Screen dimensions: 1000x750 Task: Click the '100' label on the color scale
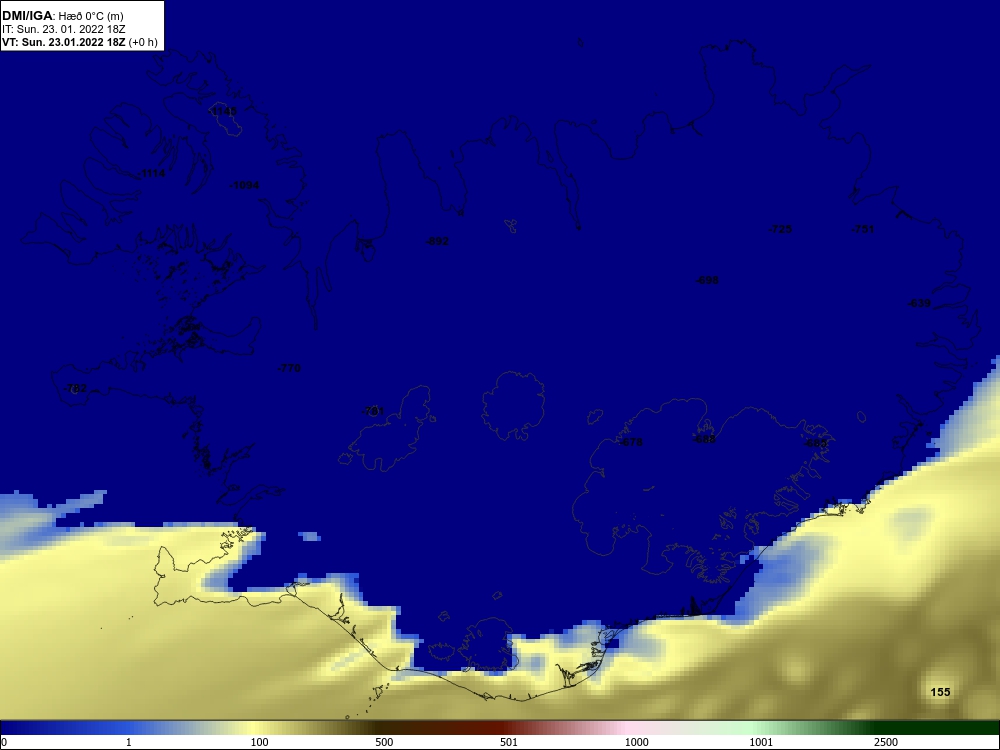260,742
